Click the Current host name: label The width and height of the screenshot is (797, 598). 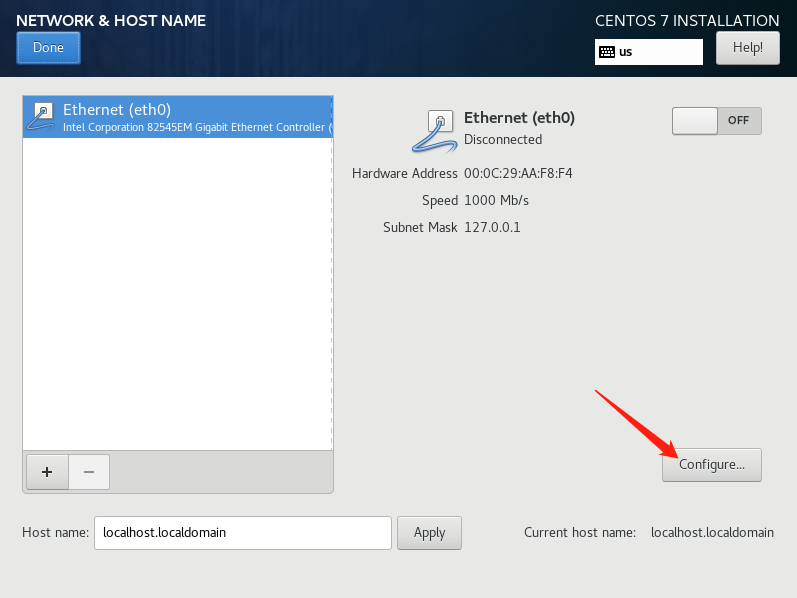[x=580, y=532]
